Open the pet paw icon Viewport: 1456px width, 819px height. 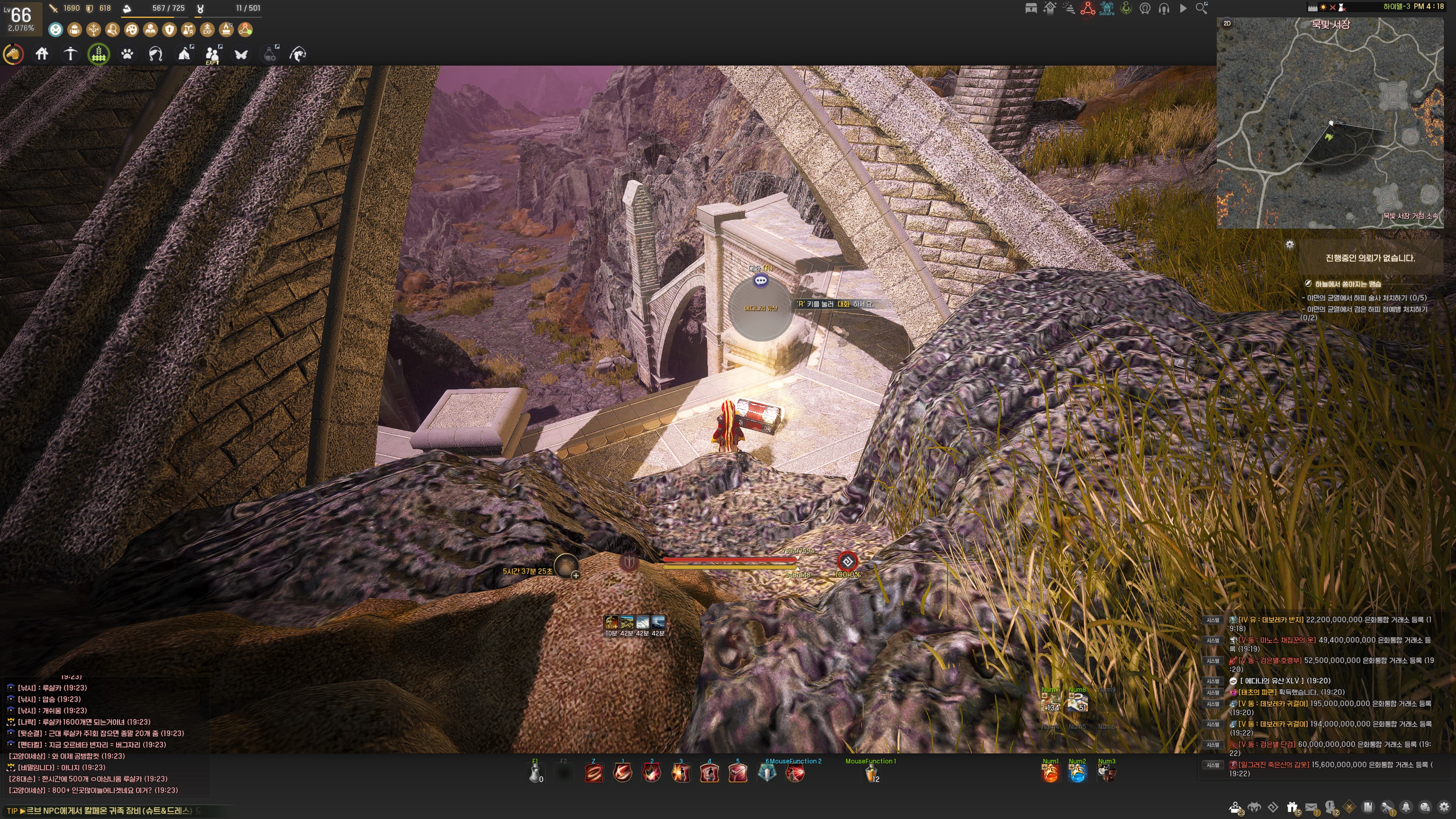pos(127,54)
